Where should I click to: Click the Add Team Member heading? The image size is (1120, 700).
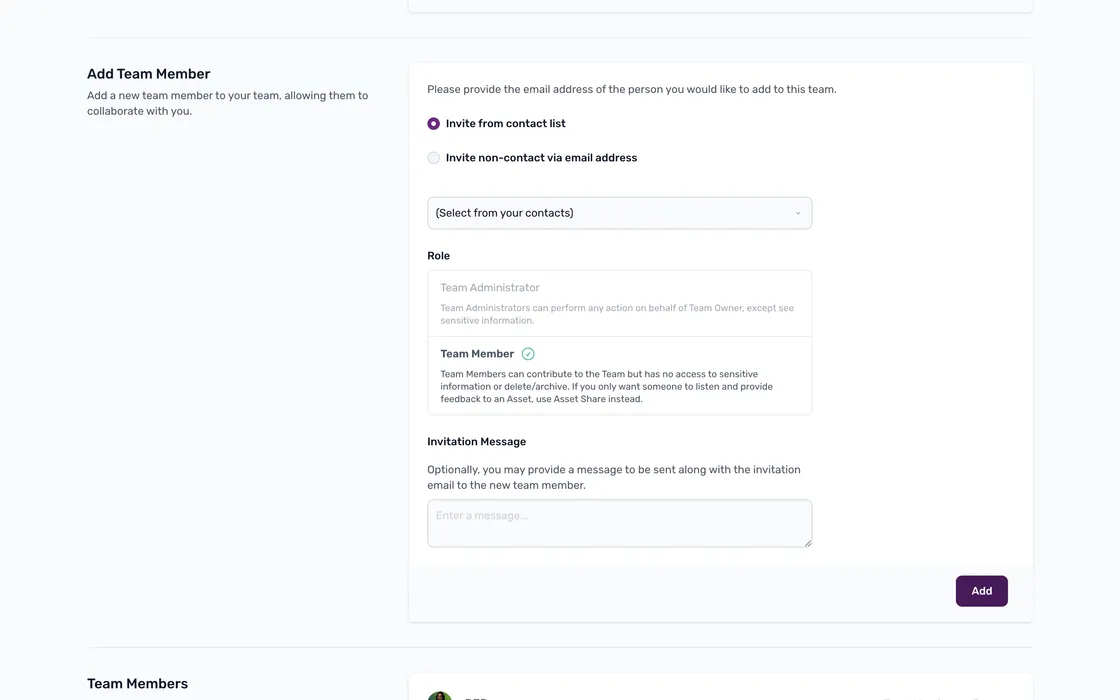click(148, 74)
